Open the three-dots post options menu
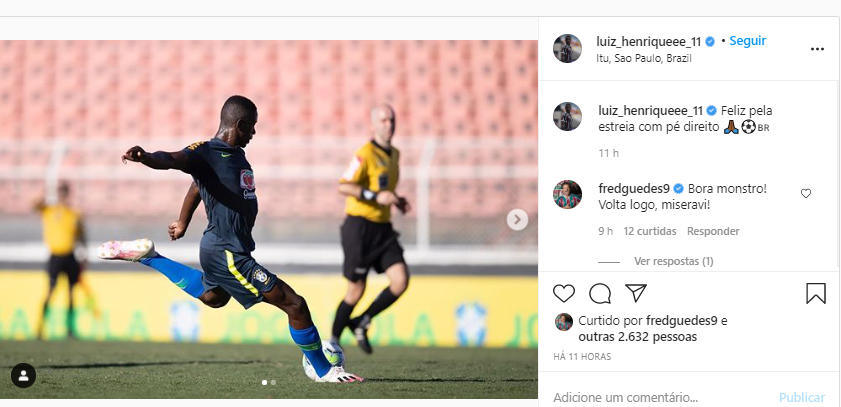Image resolution: width=841 pixels, height=407 pixels. (x=817, y=49)
